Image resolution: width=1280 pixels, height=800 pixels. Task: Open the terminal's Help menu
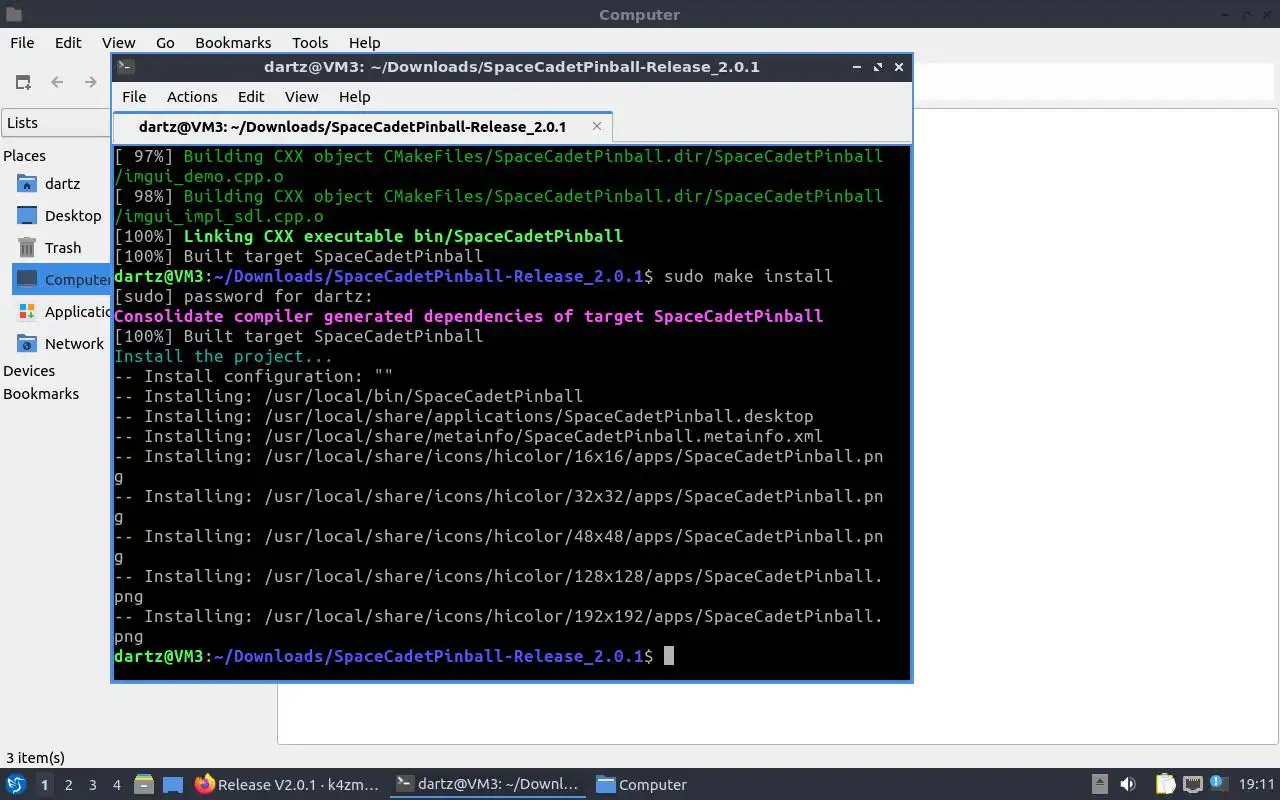(x=354, y=97)
